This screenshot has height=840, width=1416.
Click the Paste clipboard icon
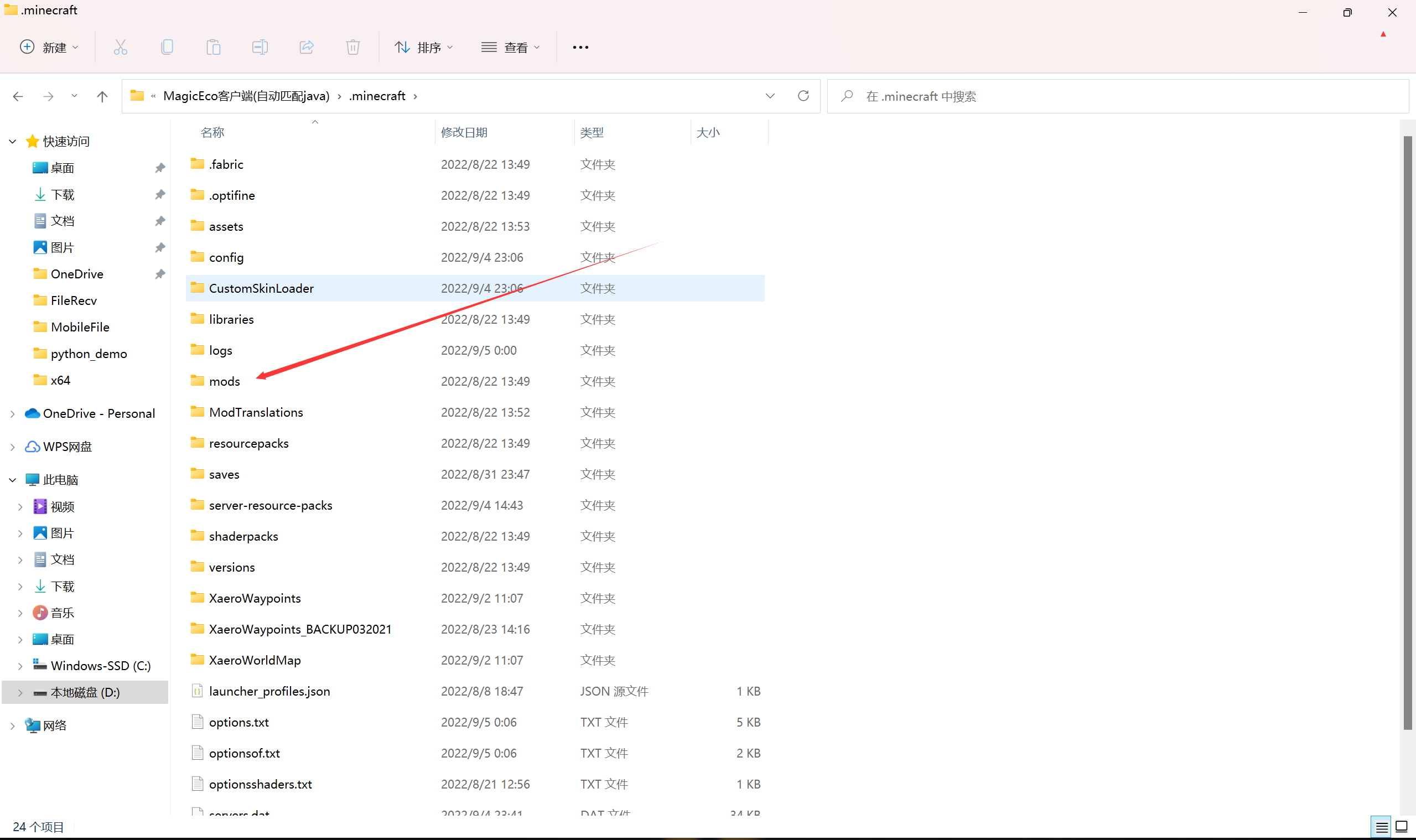coord(214,47)
